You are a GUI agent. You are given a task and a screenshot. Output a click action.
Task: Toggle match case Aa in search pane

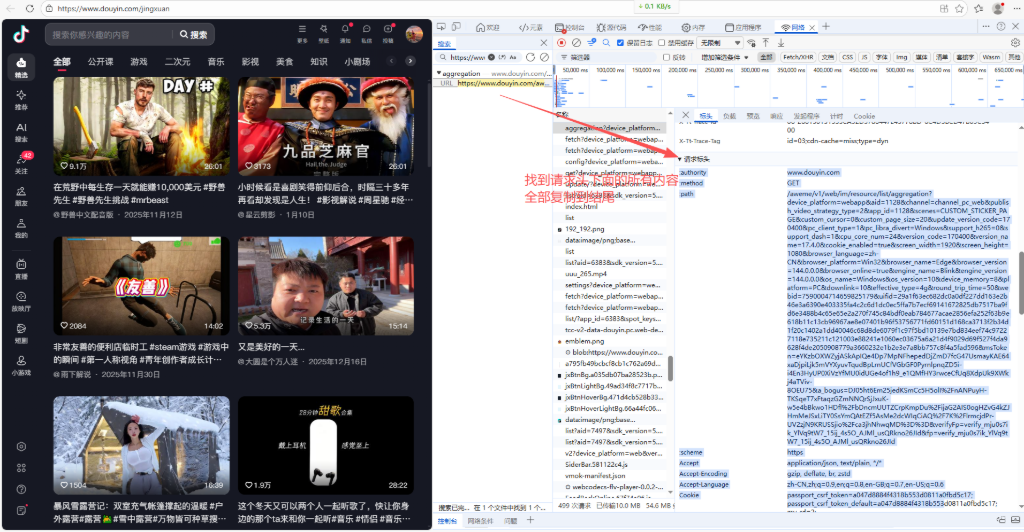(513, 57)
